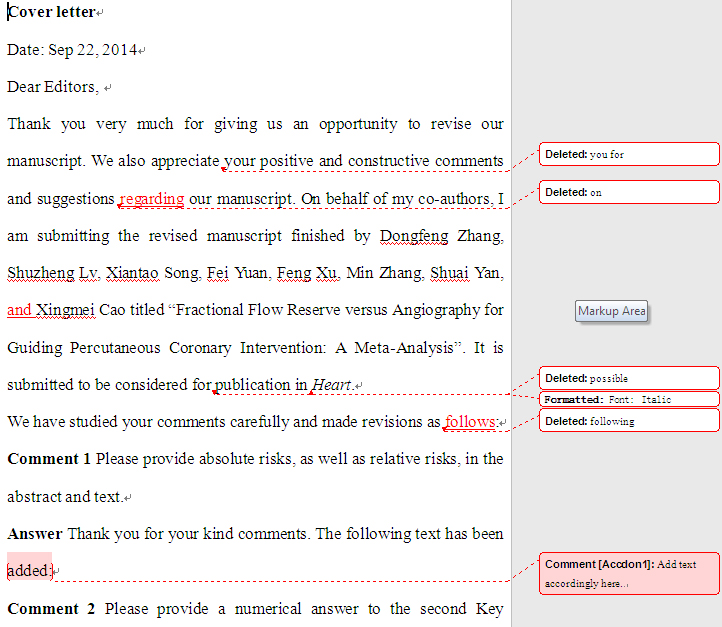Viewport: 722px width, 627px height.
Task: Click the "Deleted: following" revision balloon
Action: 628,421
